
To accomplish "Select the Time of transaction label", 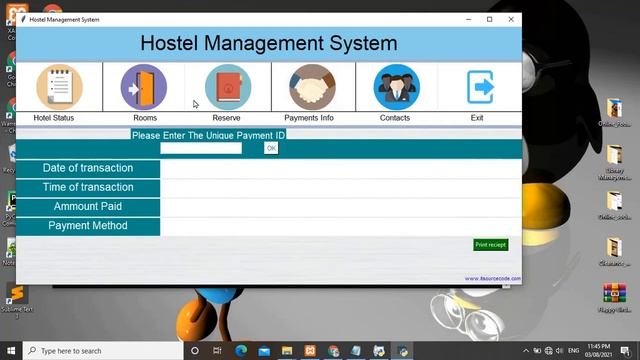I will (88, 187).
